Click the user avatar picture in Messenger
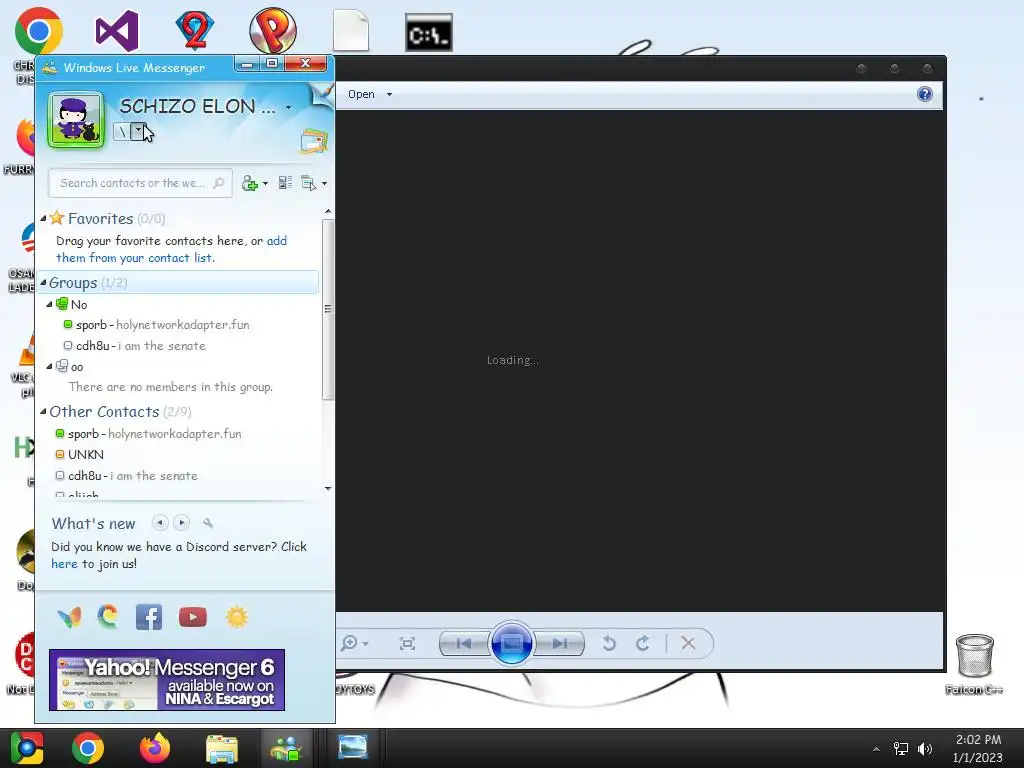This screenshot has height=768, width=1024. tap(76, 120)
